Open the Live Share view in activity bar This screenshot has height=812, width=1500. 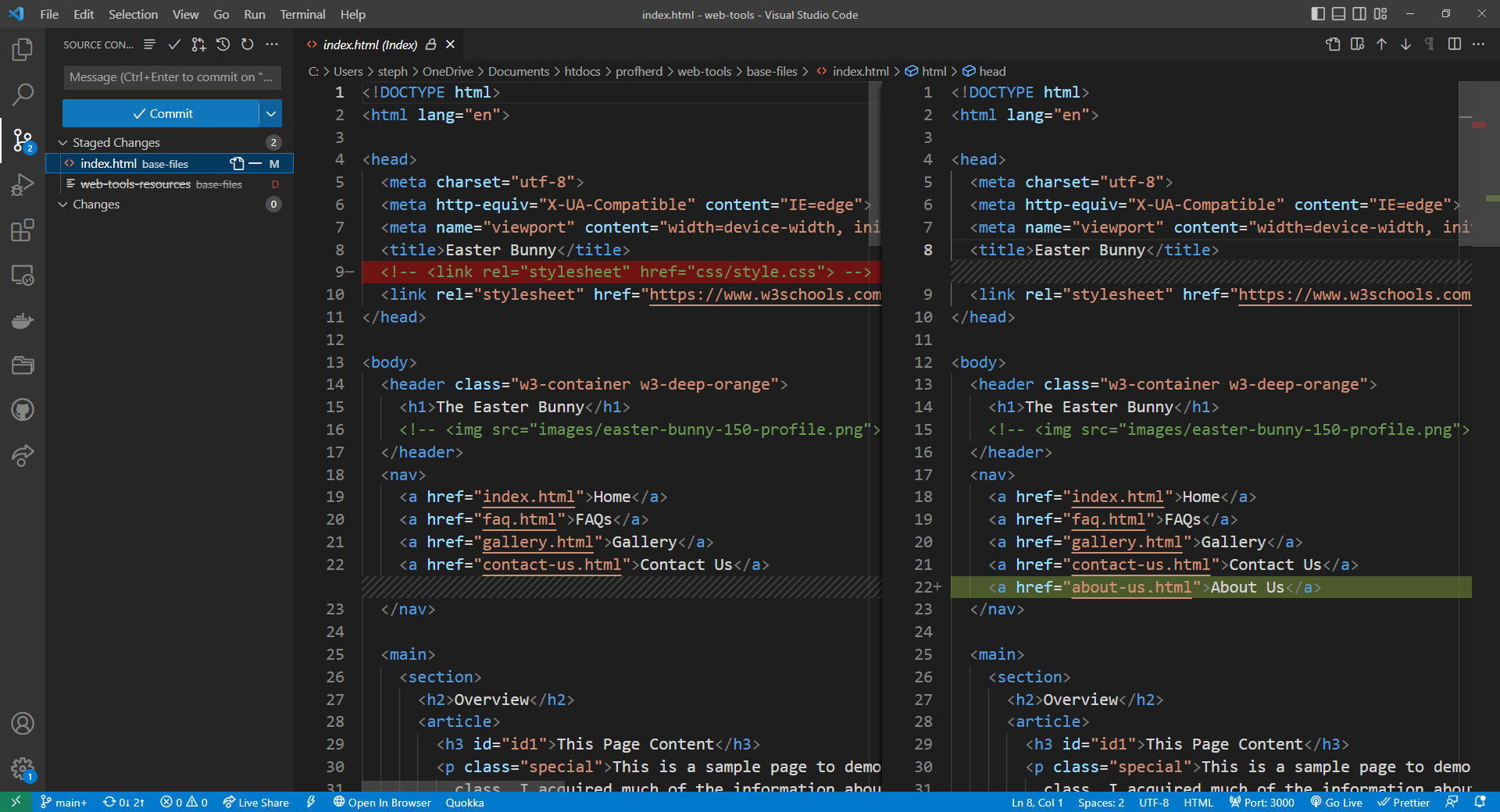click(23, 455)
